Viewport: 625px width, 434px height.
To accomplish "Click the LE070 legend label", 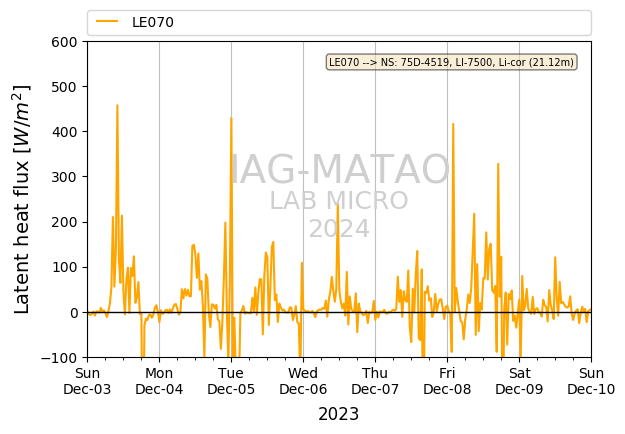I will pos(153,22).
